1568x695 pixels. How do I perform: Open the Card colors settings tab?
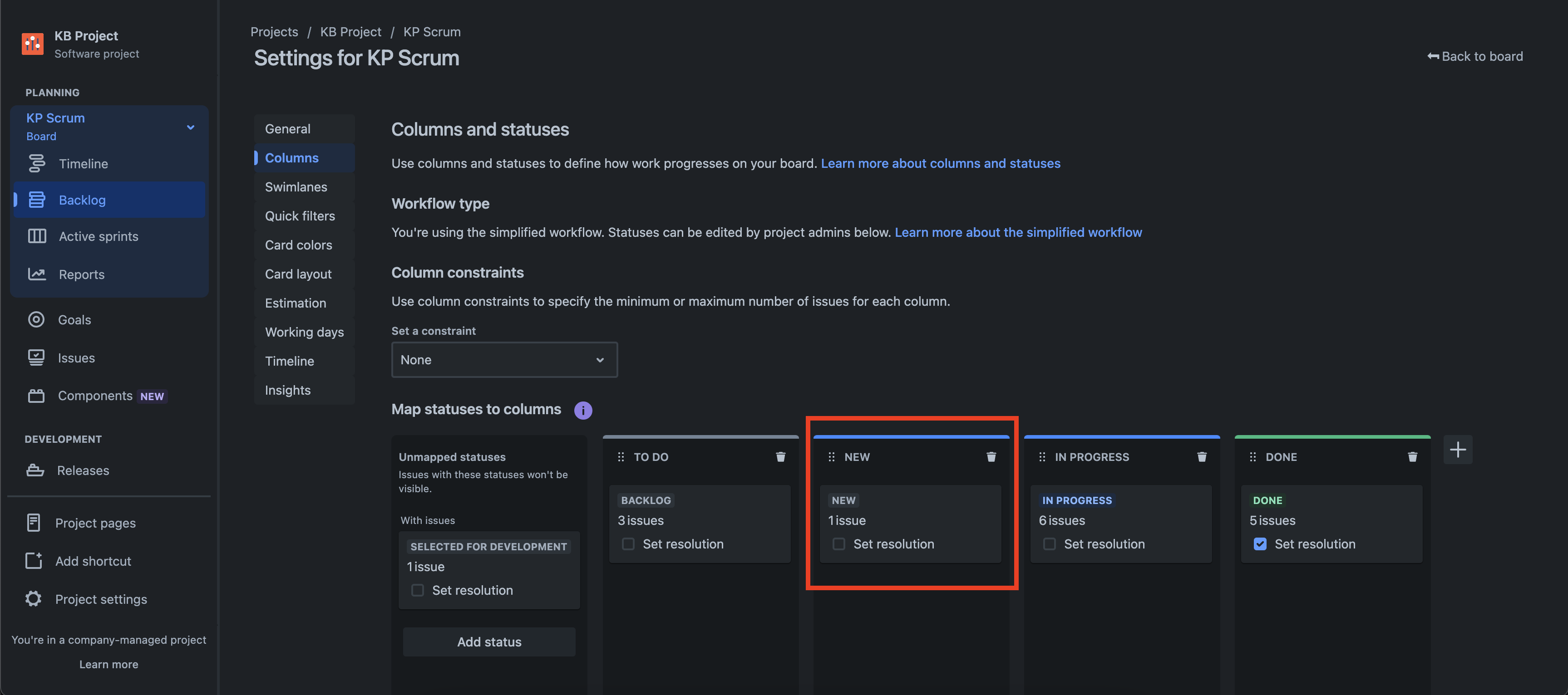[298, 245]
